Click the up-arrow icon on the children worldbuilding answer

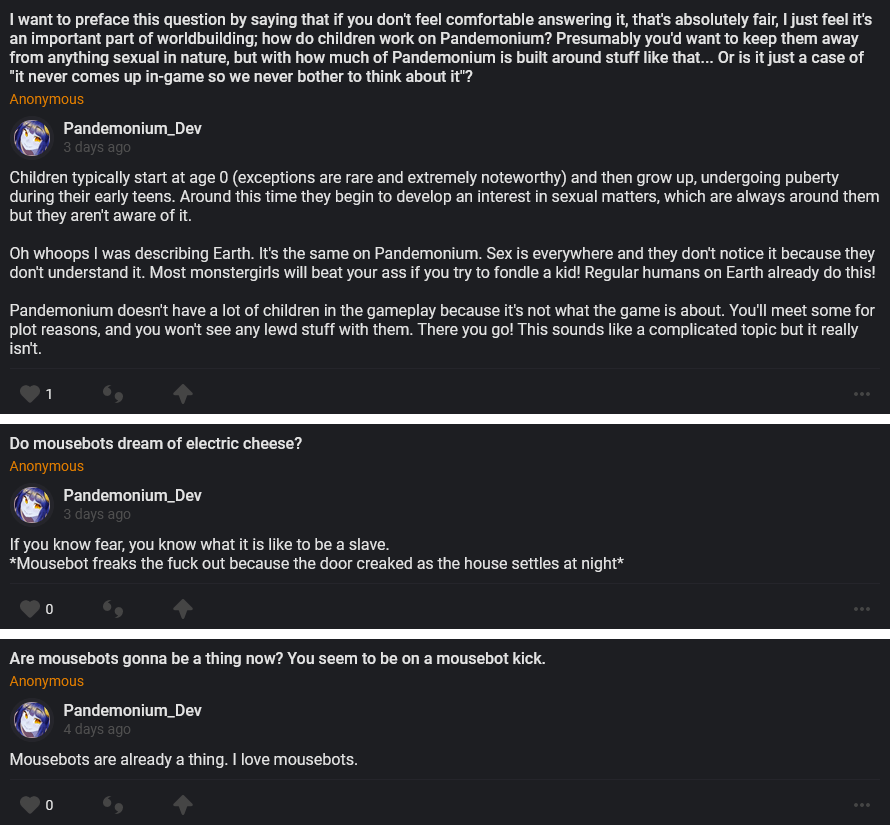tap(182, 394)
